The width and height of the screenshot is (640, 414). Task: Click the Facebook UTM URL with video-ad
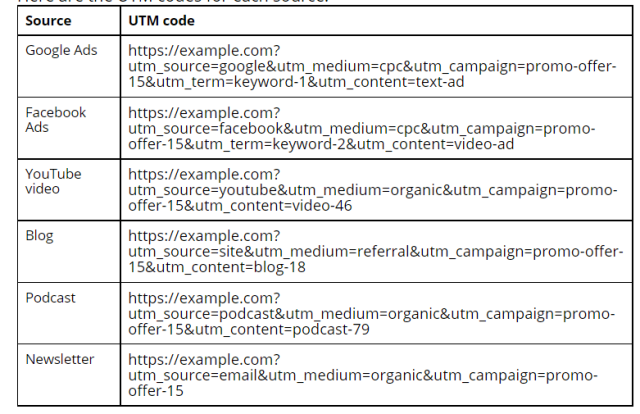[x=362, y=128]
